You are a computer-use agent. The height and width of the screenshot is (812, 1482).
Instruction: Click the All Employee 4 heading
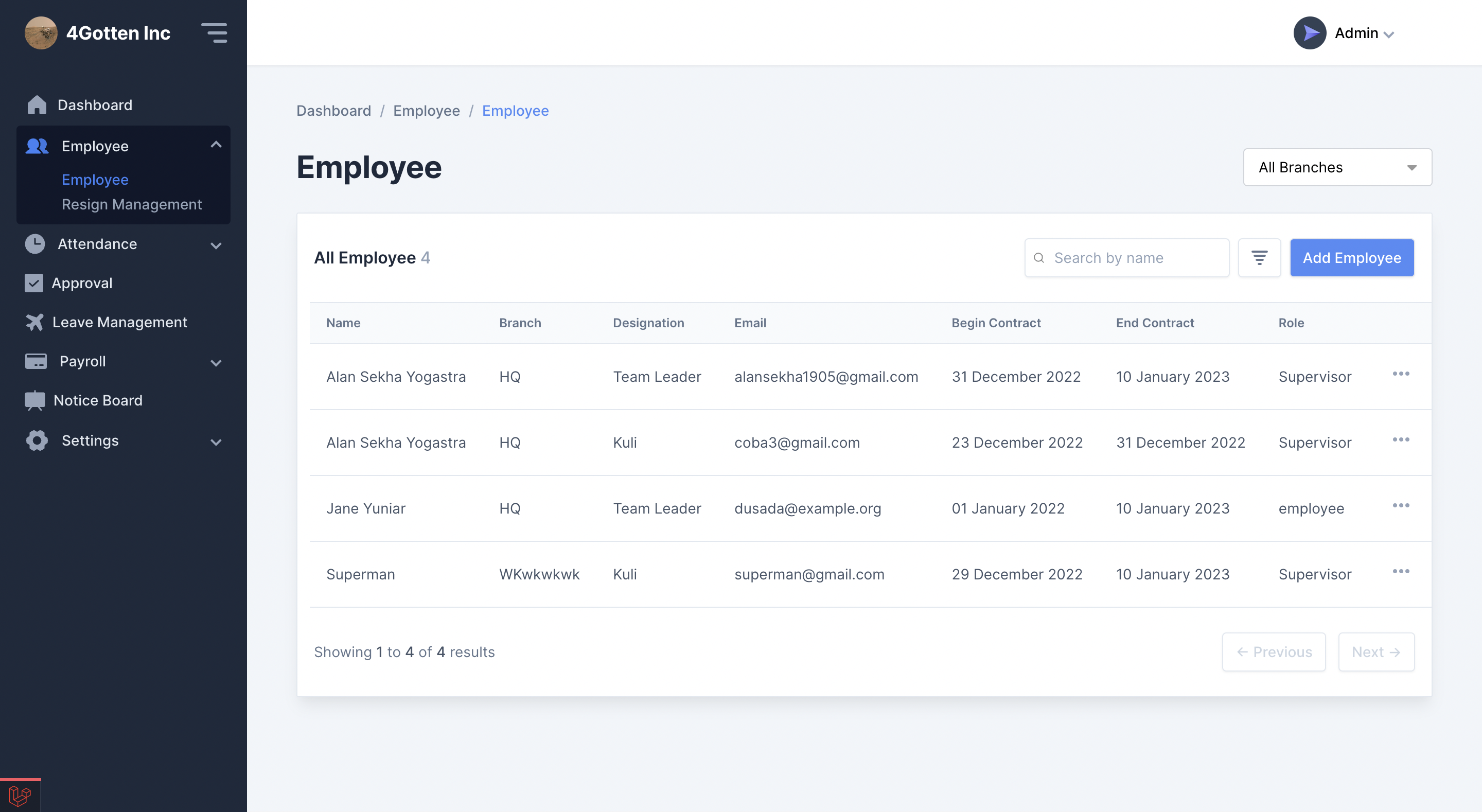point(372,258)
